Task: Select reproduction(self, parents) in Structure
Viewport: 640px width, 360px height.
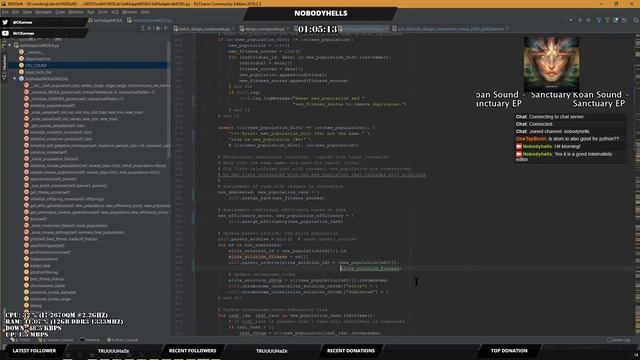Action: (x=50, y=179)
